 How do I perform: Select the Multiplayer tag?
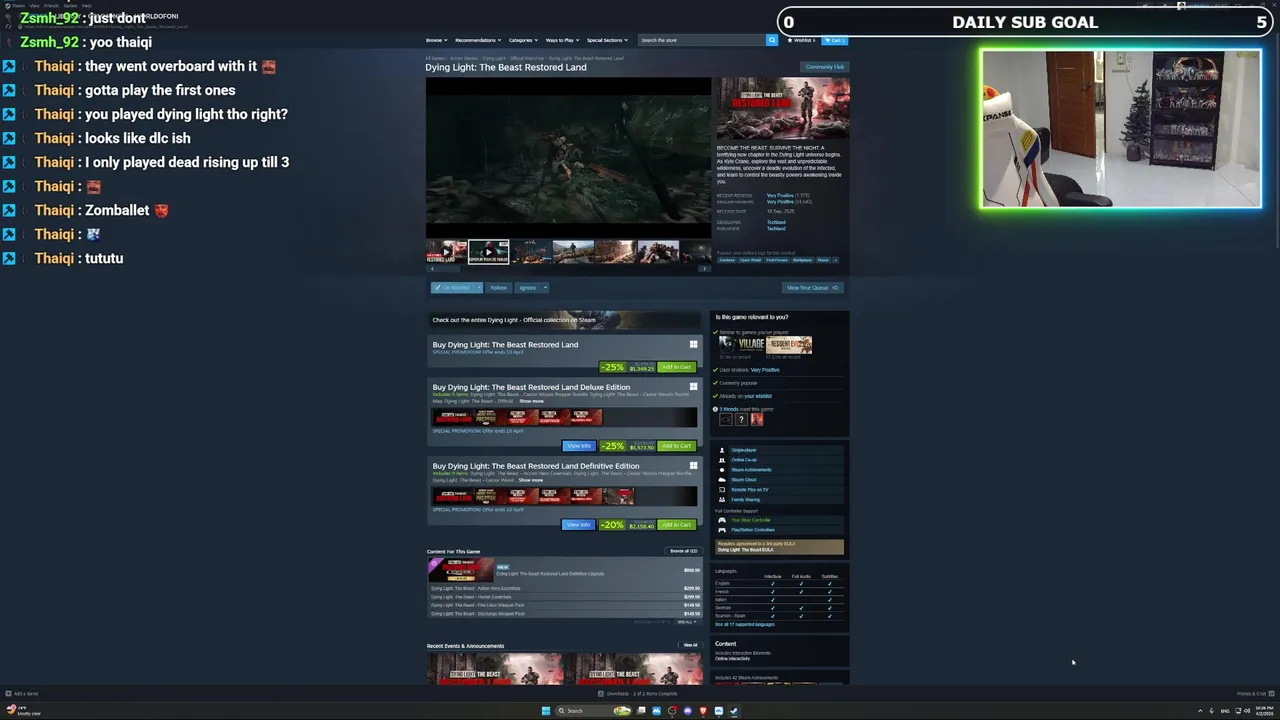802,260
